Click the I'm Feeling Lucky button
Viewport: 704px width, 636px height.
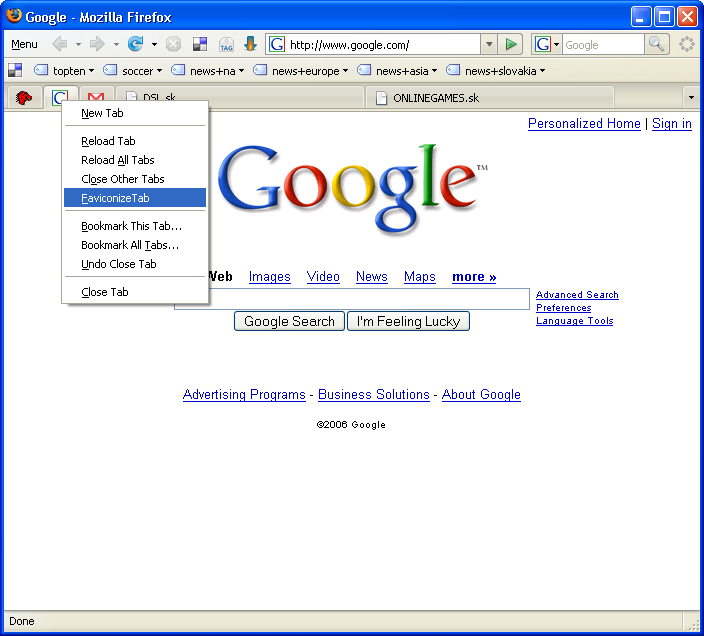(408, 321)
